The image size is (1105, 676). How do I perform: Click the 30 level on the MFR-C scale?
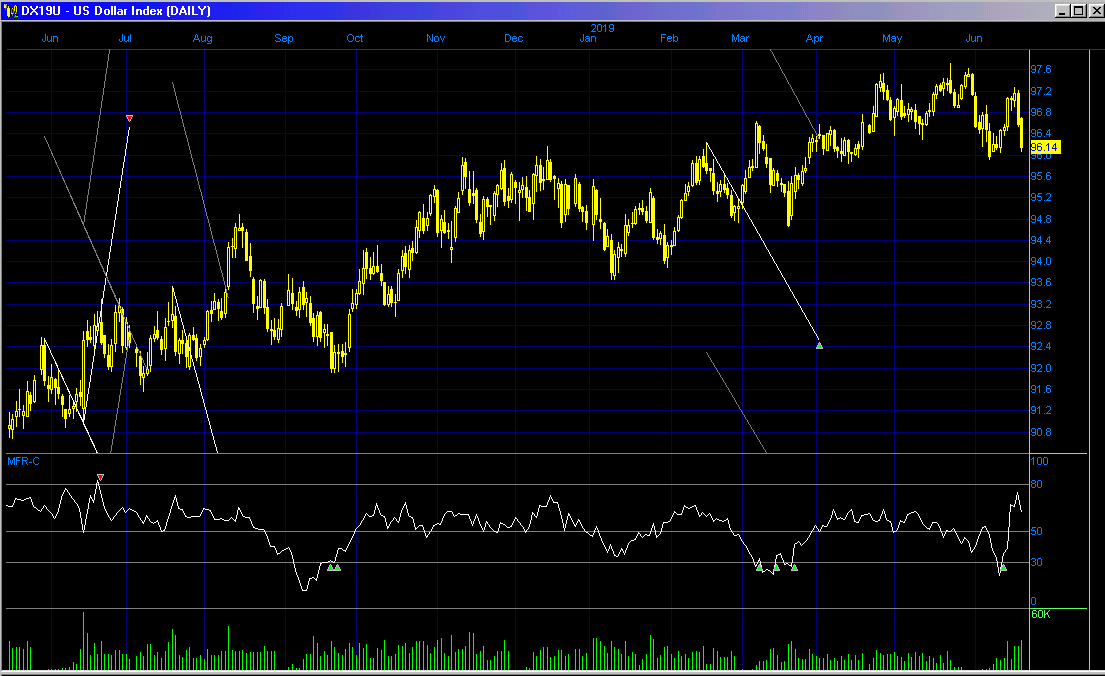(1037, 562)
